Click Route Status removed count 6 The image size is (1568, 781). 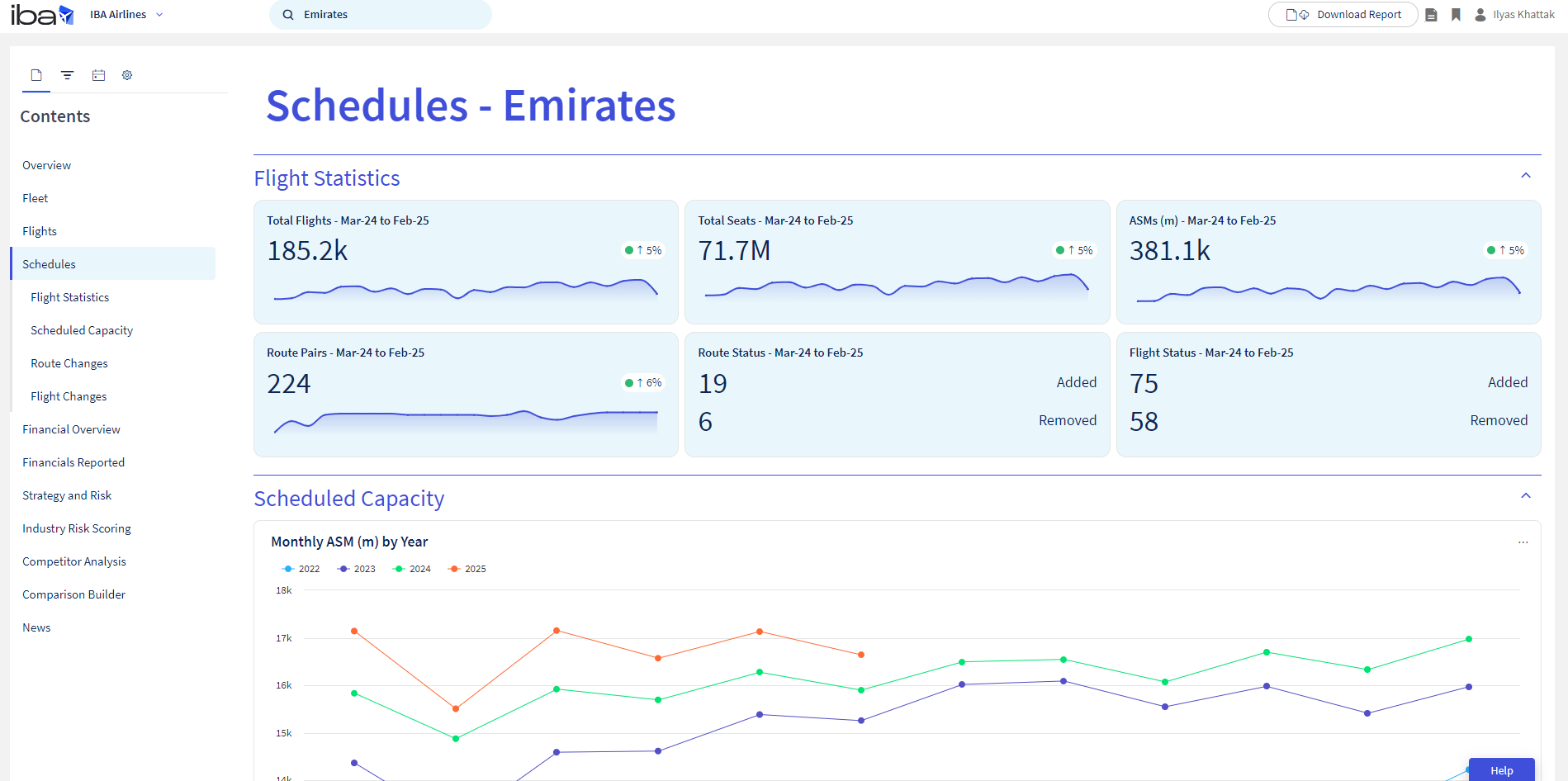click(x=705, y=422)
